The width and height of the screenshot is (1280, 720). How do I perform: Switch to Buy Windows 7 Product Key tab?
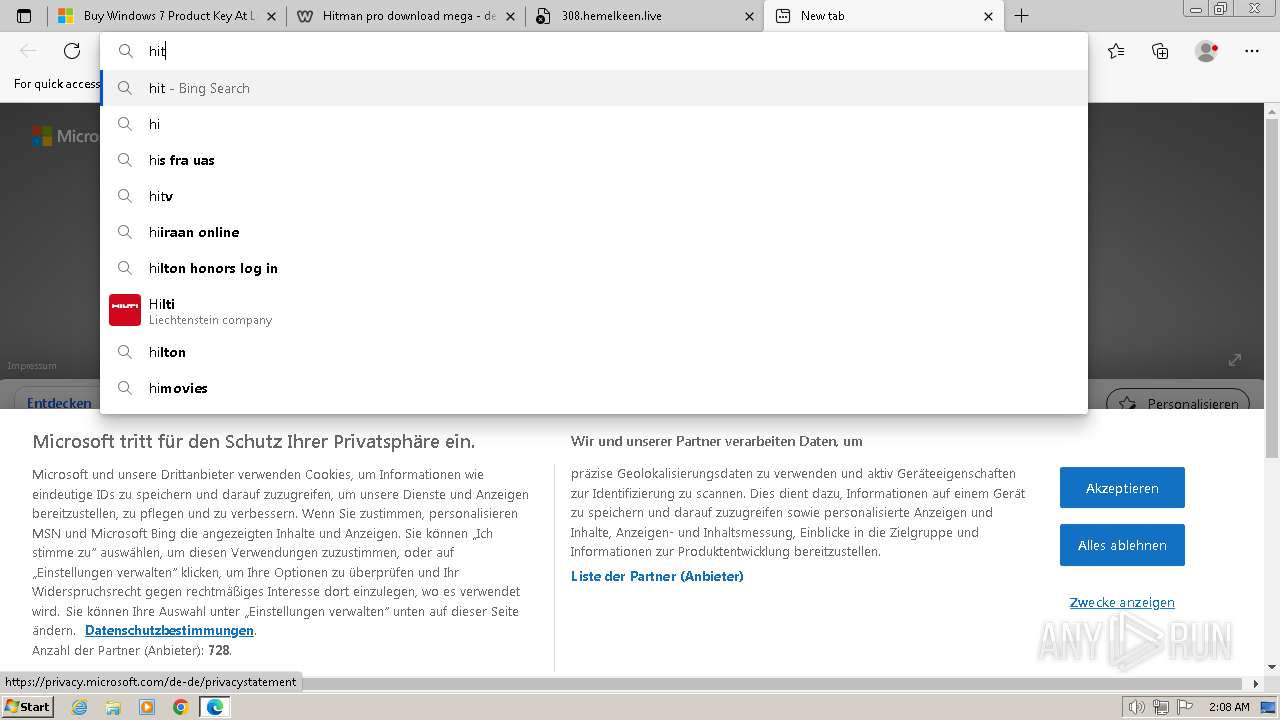[167, 16]
